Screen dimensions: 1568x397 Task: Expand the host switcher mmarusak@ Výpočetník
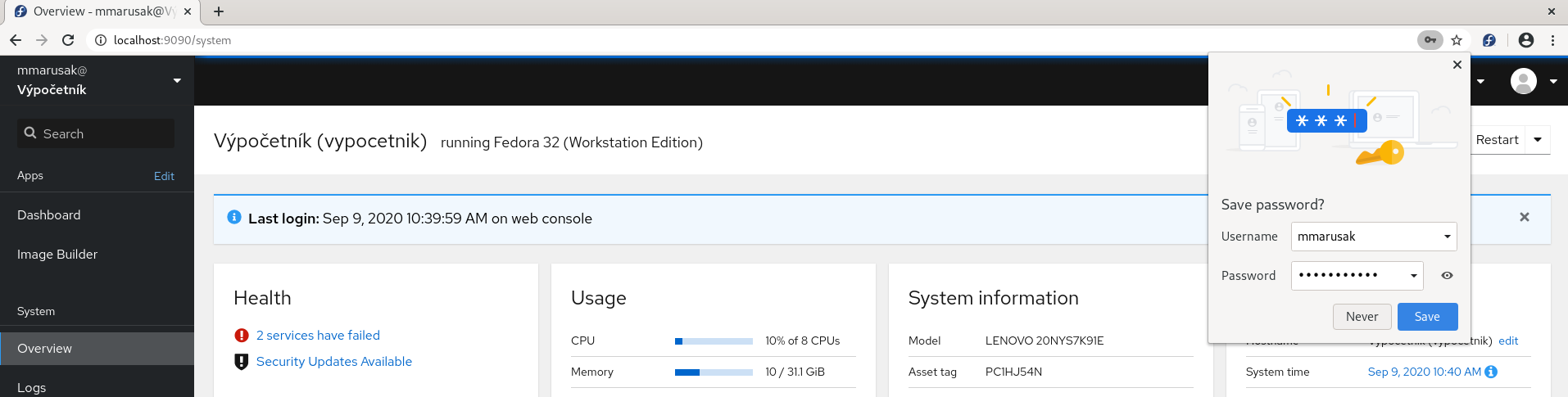(x=97, y=80)
